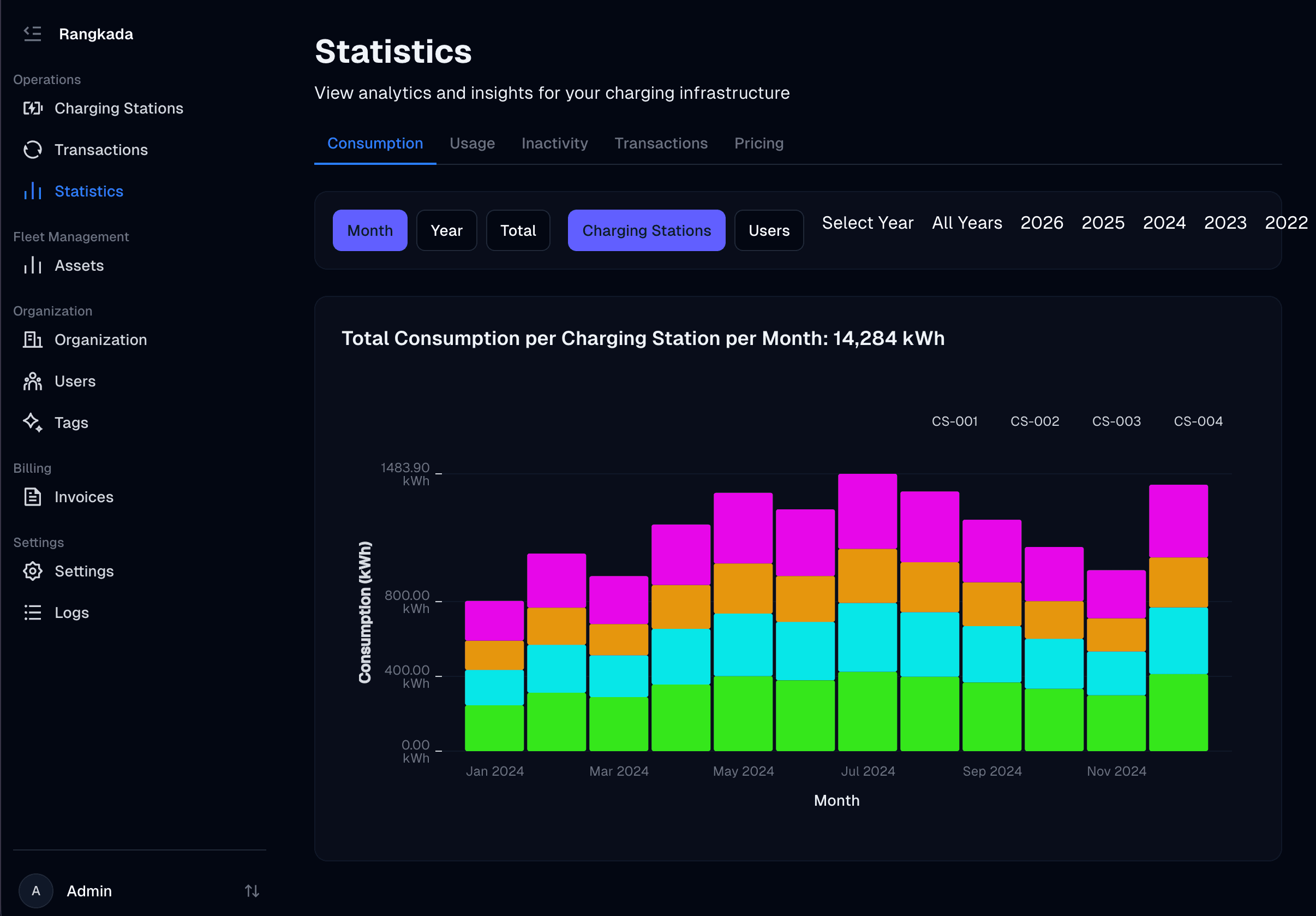Select the Assets bar-chart icon
Viewport: 1316px width, 916px height.
[33, 265]
